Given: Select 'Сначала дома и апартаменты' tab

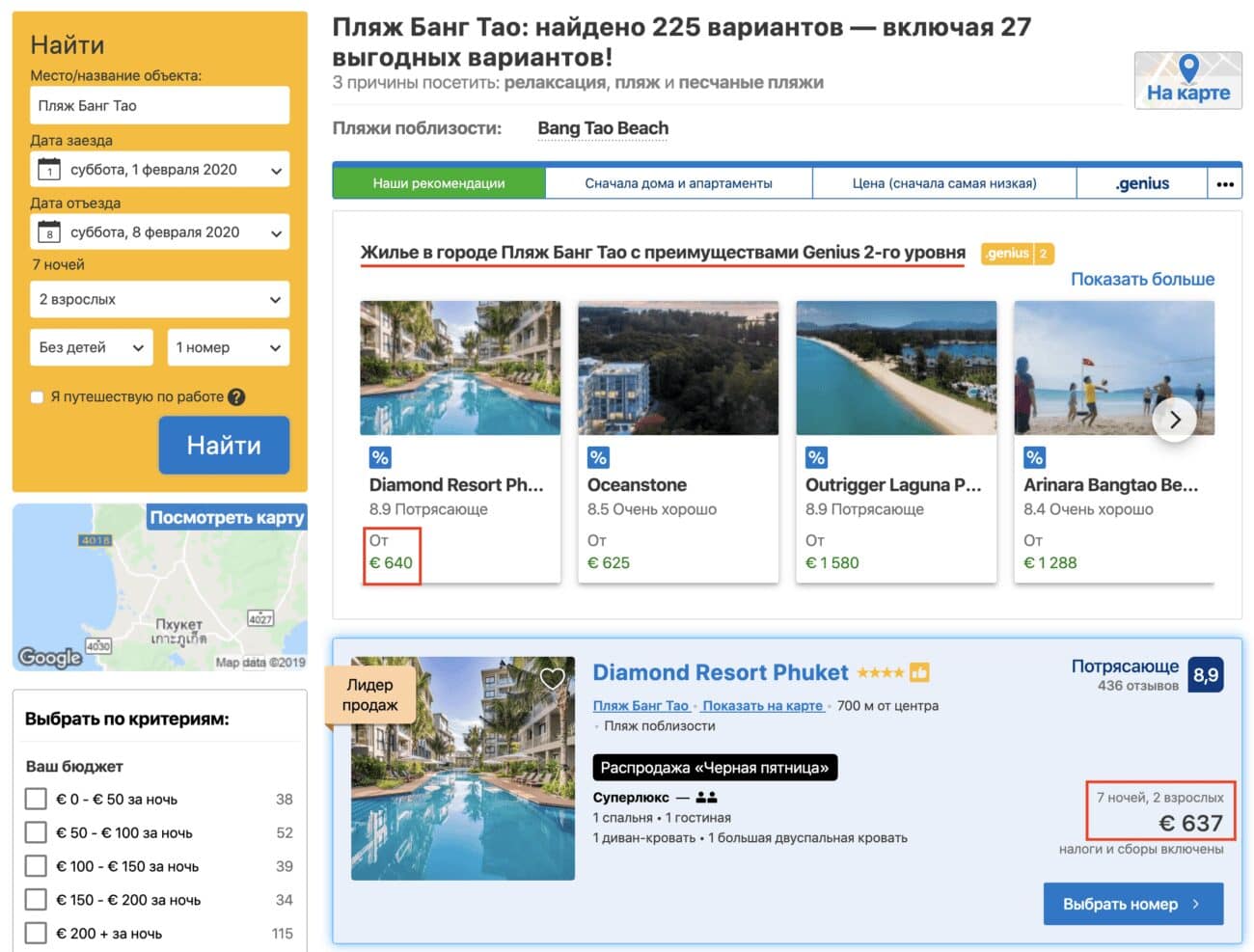Looking at the screenshot, I should click(x=678, y=183).
